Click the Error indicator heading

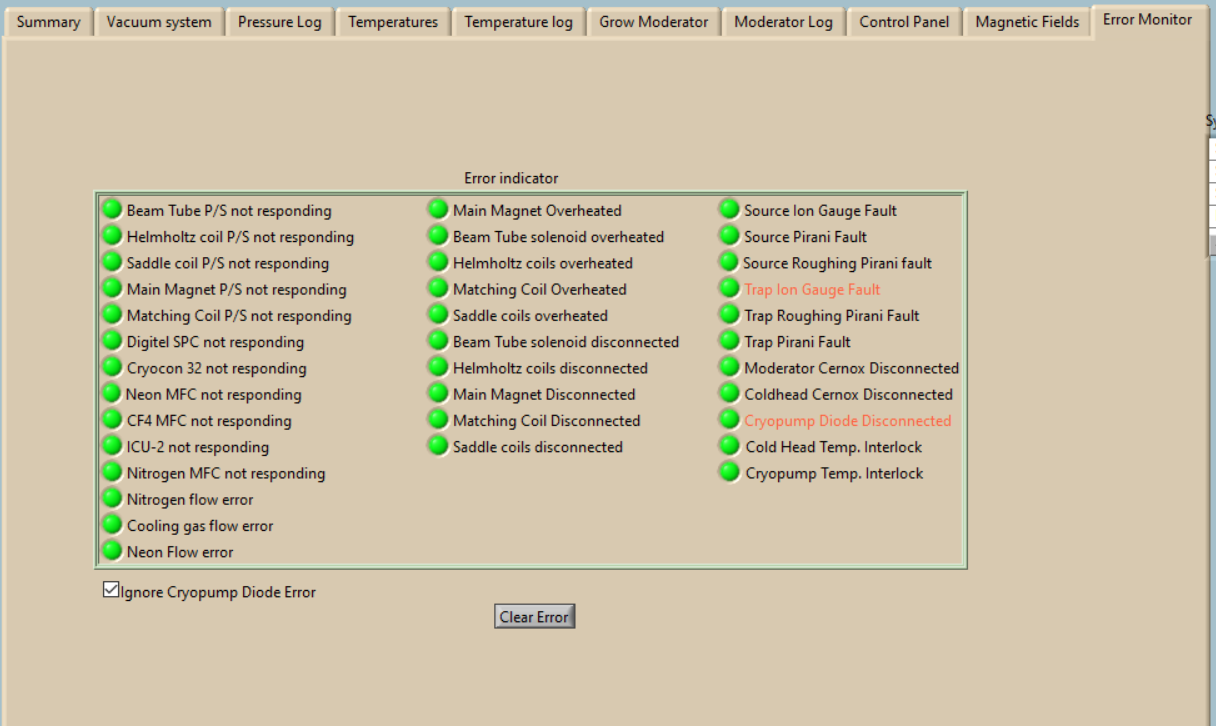pos(511,178)
